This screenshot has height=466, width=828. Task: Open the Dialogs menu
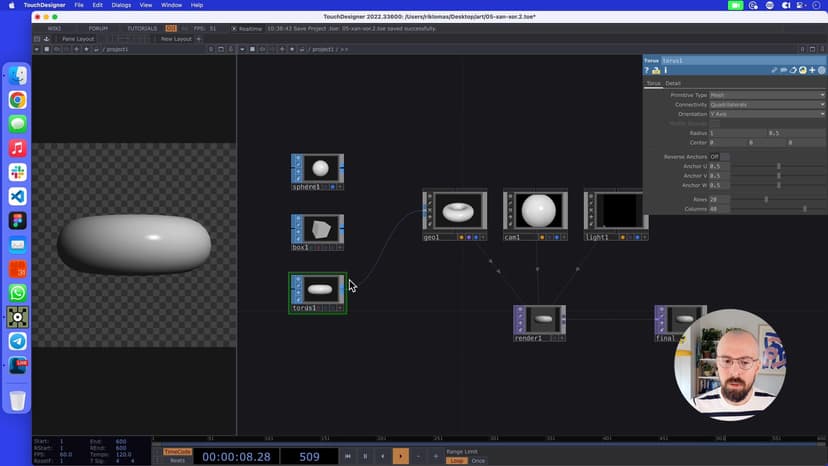[x=121, y=5]
